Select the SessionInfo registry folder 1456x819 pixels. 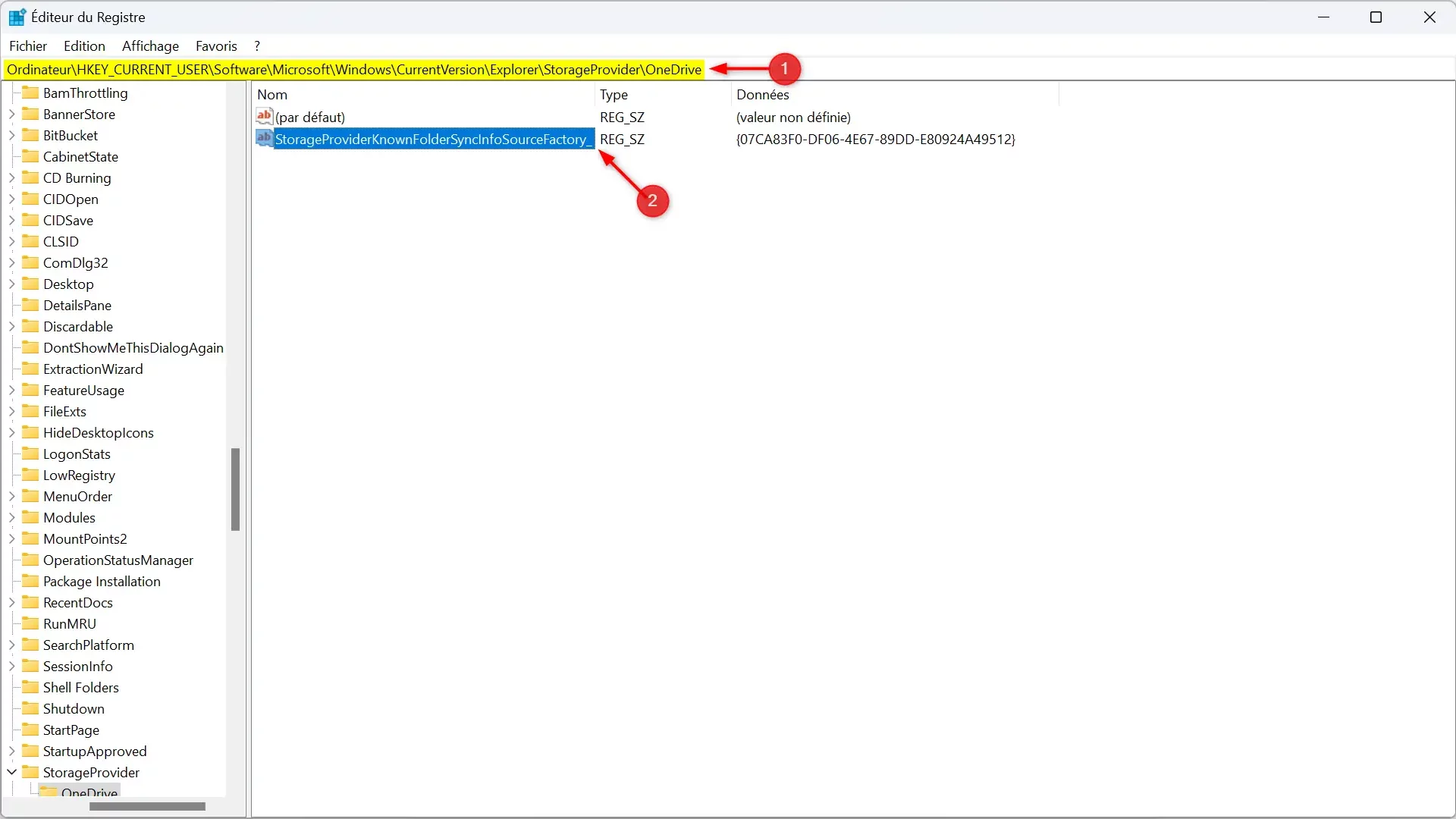(x=77, y=666)
